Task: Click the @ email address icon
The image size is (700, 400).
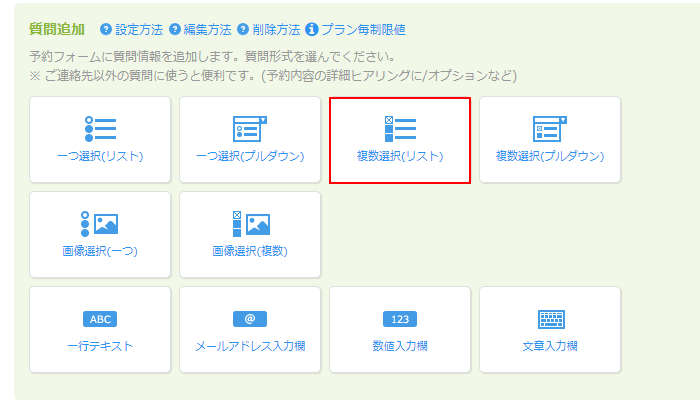Action: coord(250,319)
